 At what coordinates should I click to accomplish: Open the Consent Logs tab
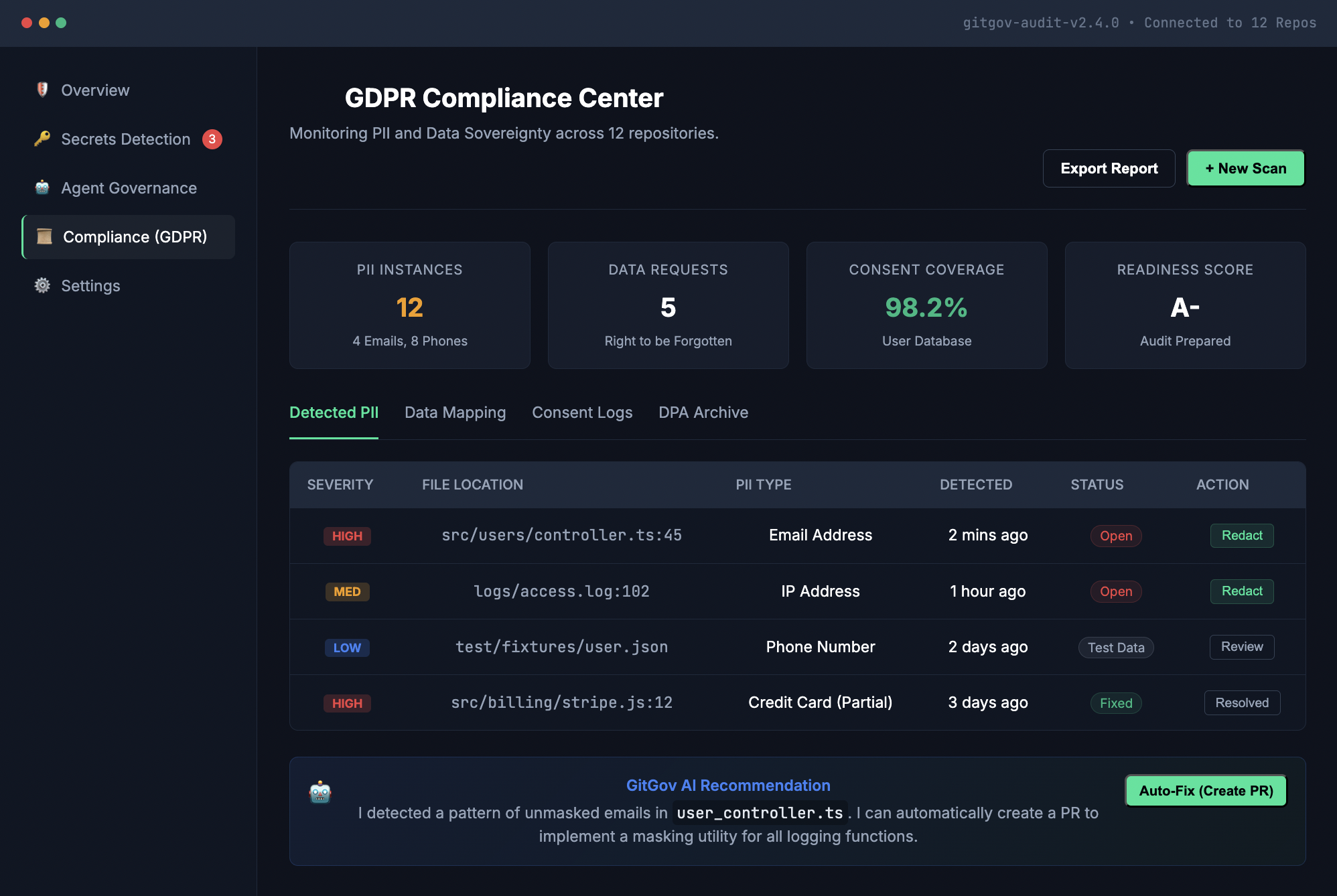(581, 413)
